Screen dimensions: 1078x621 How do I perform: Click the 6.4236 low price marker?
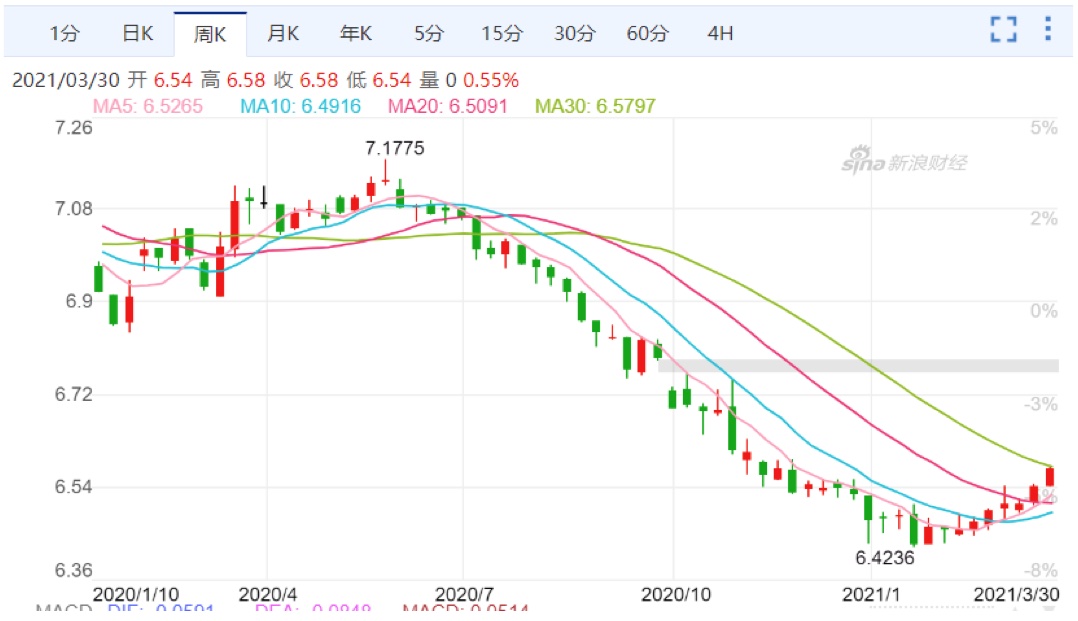tap(884, 557)
